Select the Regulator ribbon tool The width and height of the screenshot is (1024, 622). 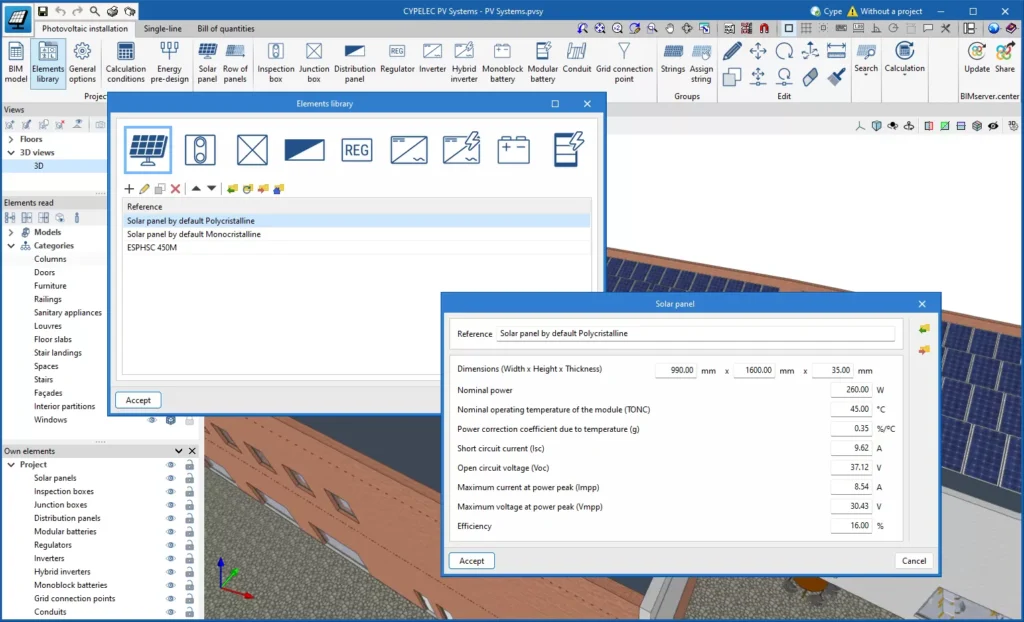pyautogui.click(x=397, y=57)
